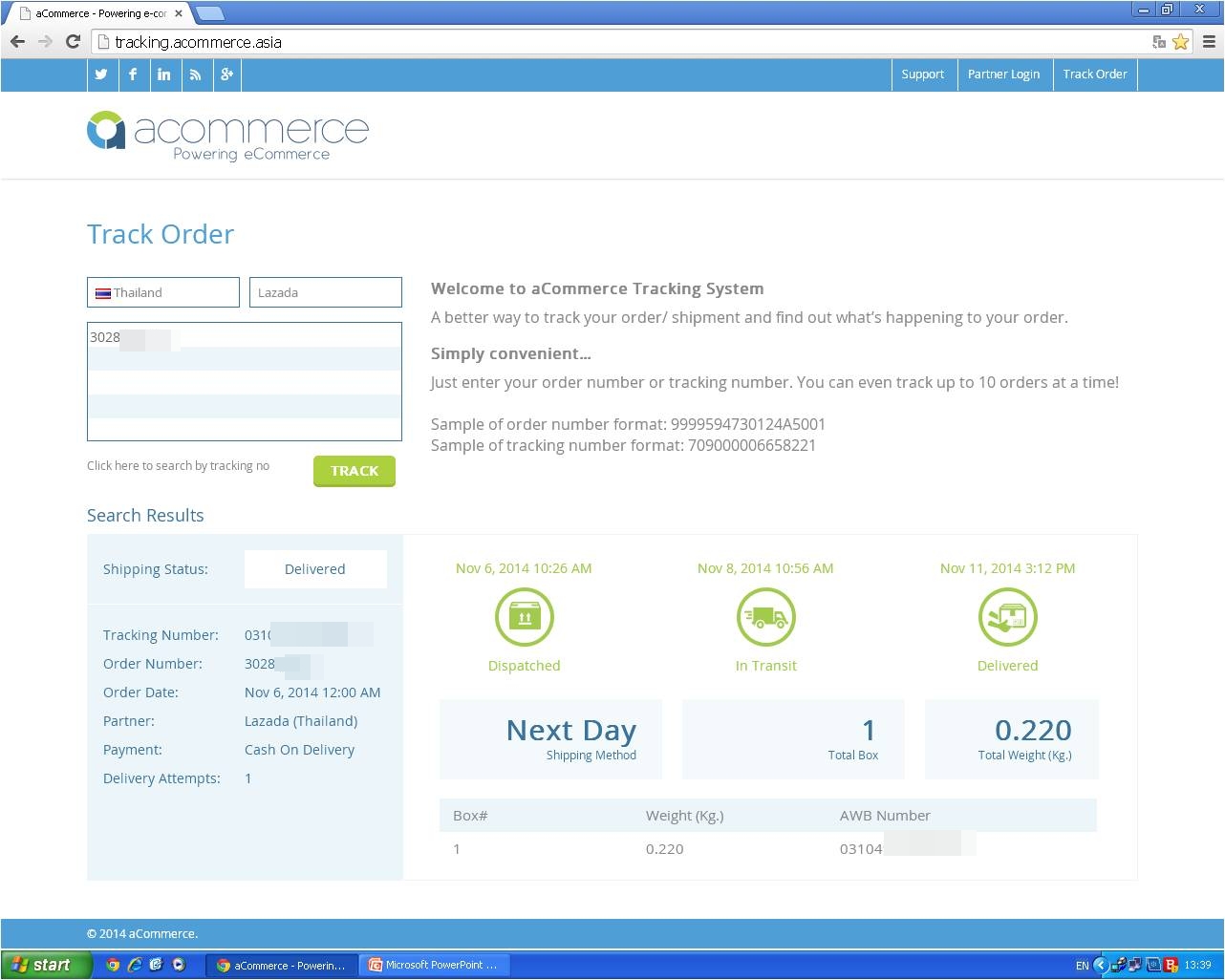
Task: Open the Twitter social link
Action: point(101,75)
